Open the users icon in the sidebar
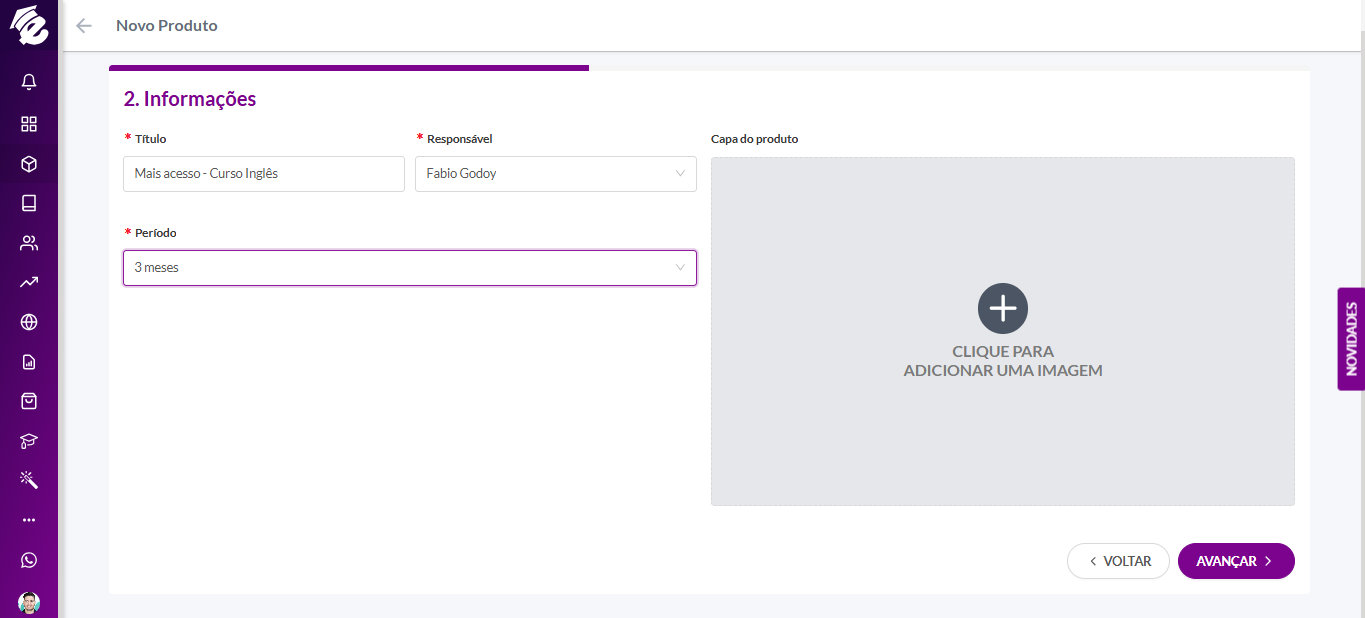 [x=29, y=243]
